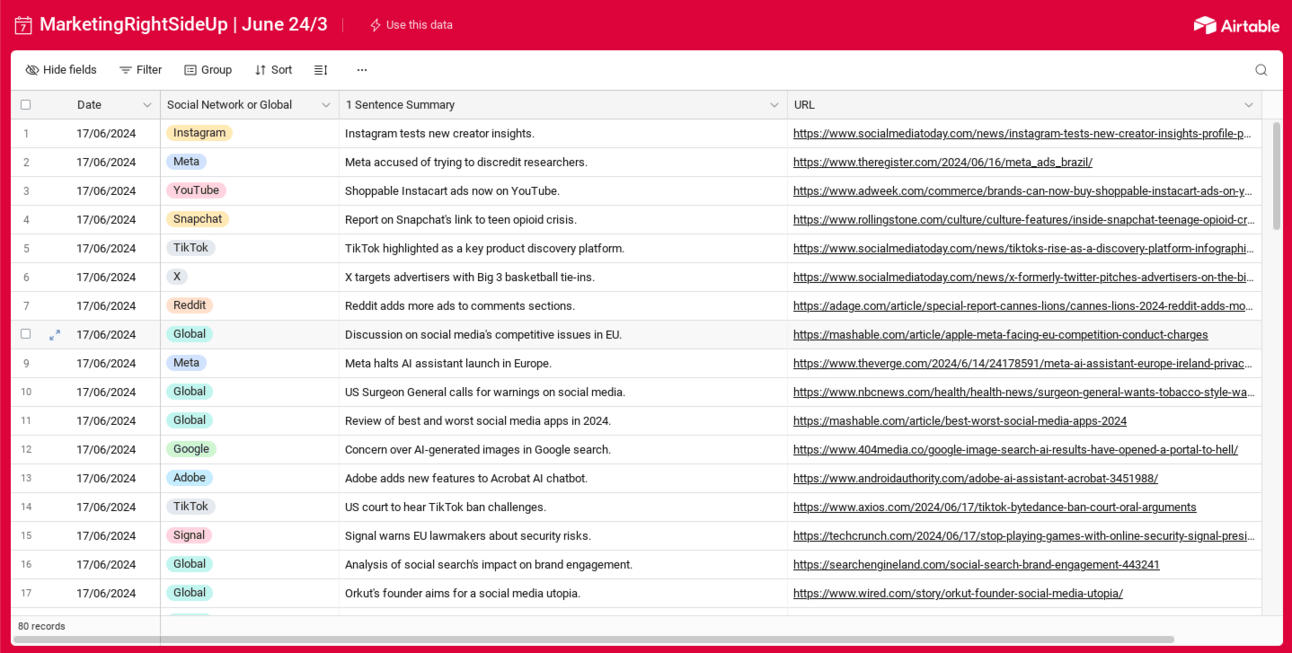Click the calendar icon beside the title

tap(23, 25)
